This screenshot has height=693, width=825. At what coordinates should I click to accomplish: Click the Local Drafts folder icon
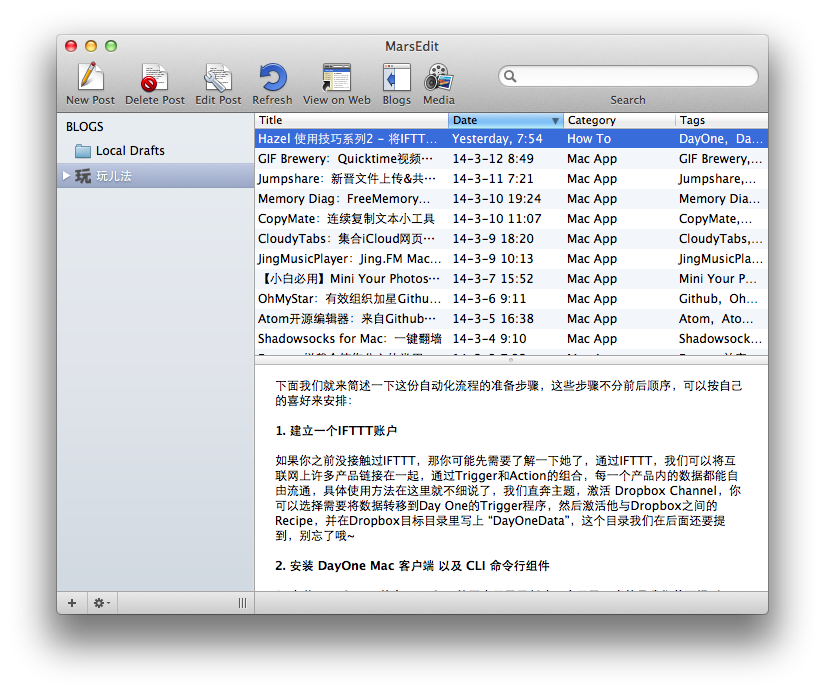83,151
